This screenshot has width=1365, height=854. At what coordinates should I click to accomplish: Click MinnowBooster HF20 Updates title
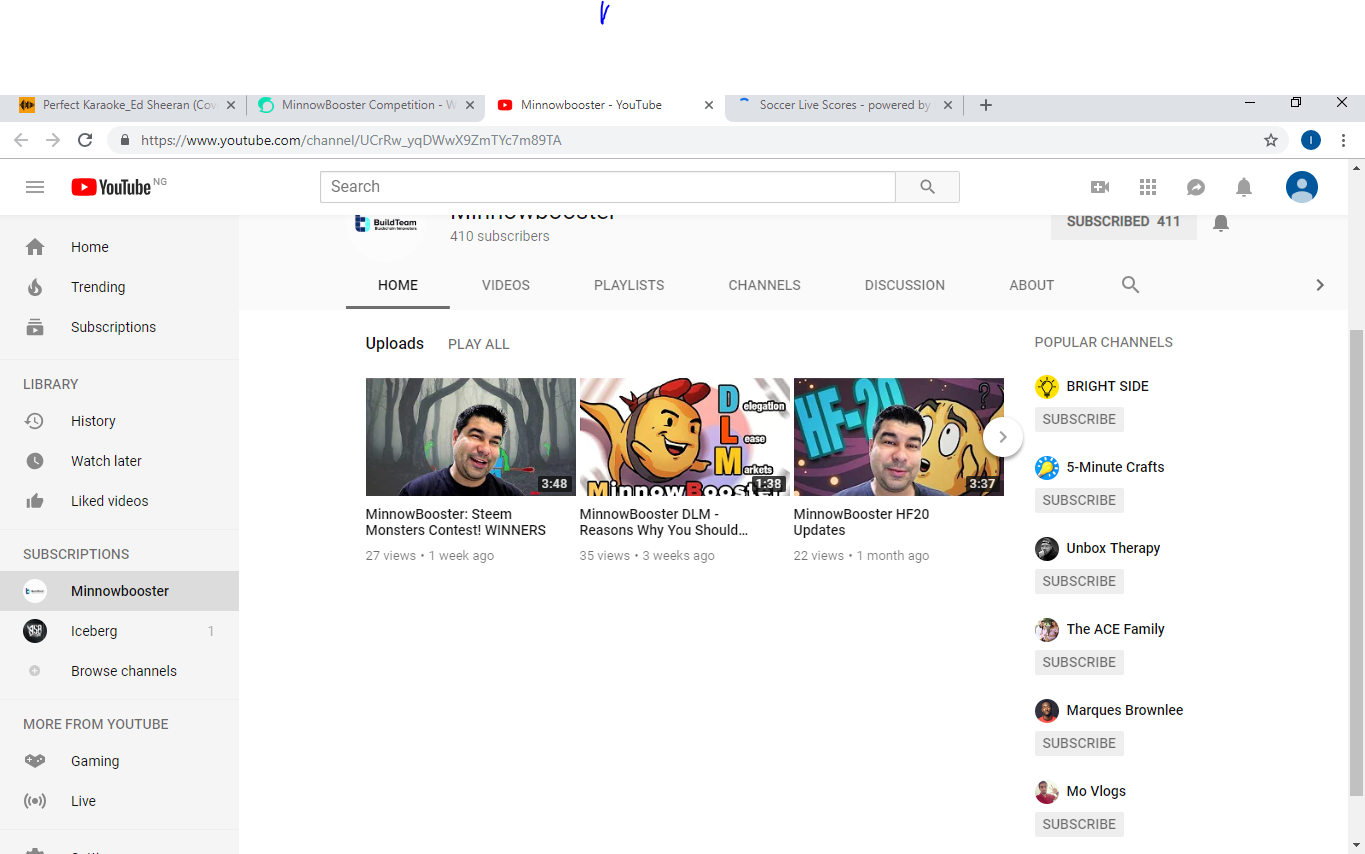[861, 522]
